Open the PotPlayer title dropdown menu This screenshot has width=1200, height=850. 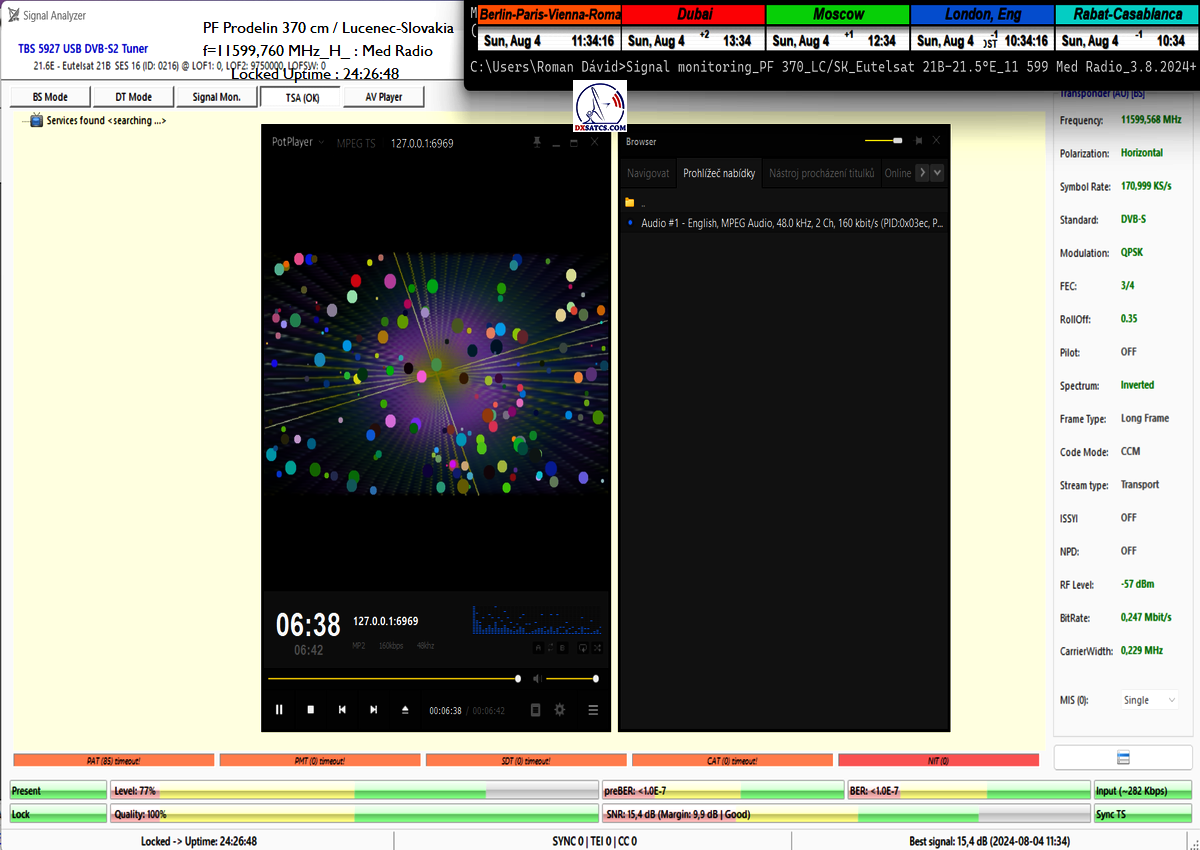click(299, 143)
